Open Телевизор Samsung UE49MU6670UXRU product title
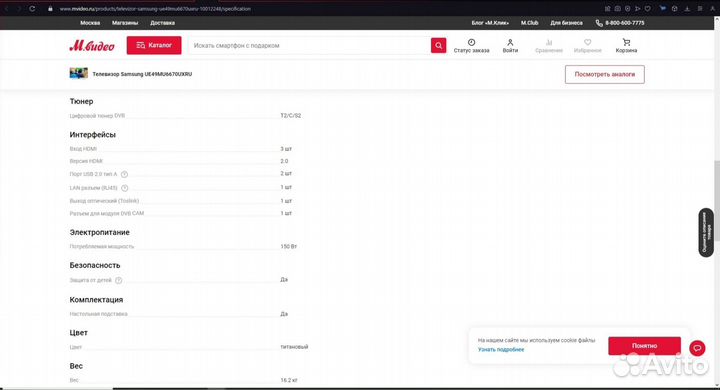This screenshot has width=720, height=390. click(142, 74)
